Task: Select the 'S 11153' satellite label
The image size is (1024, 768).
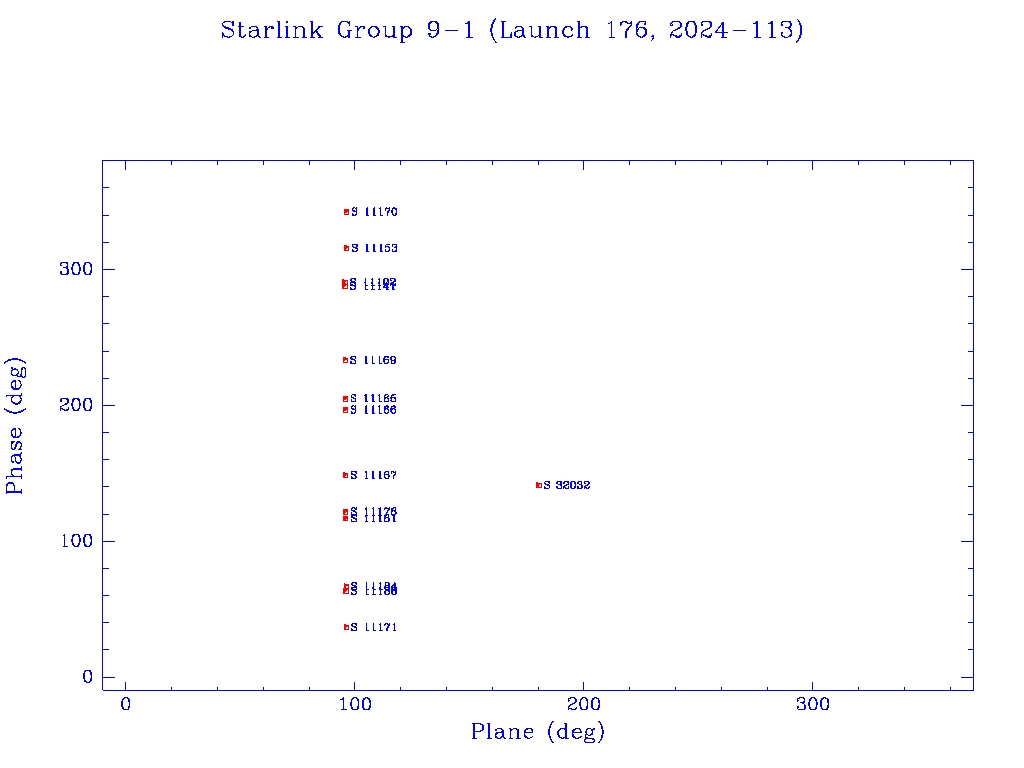Action: (x=375, y=248)
